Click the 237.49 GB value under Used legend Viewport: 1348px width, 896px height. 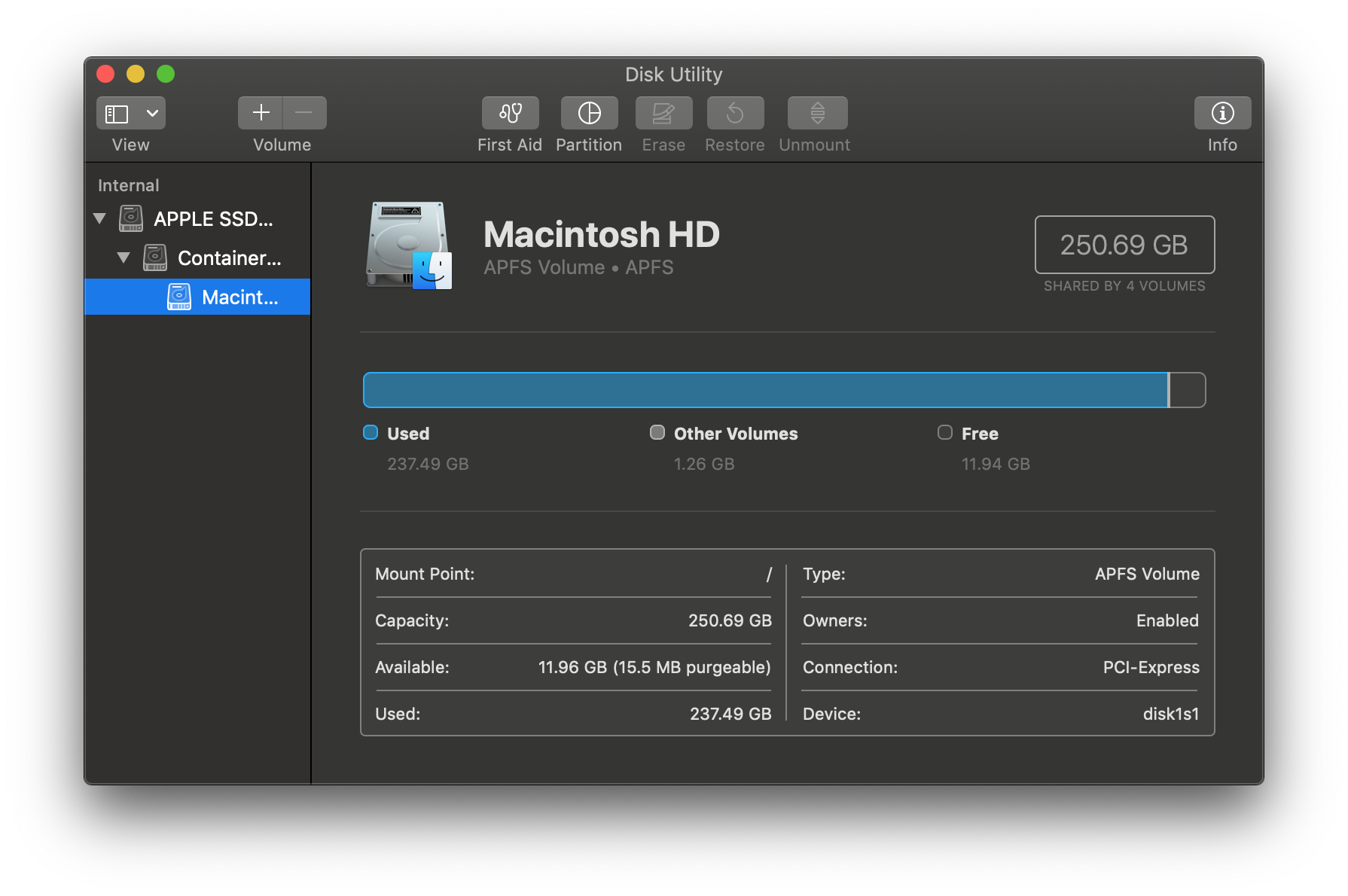point(428,465)
